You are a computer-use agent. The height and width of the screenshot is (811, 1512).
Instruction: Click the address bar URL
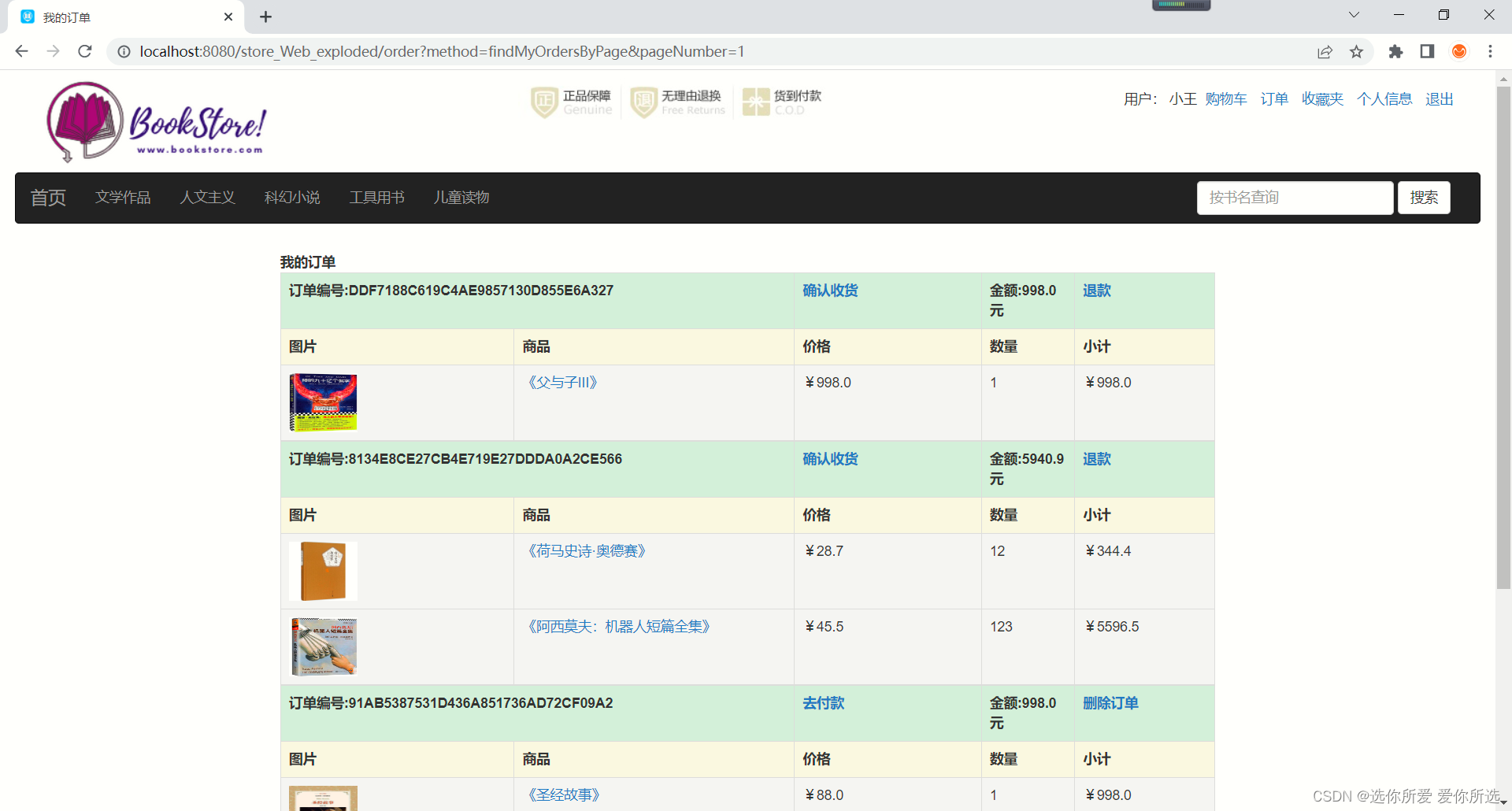click(442, 52)
